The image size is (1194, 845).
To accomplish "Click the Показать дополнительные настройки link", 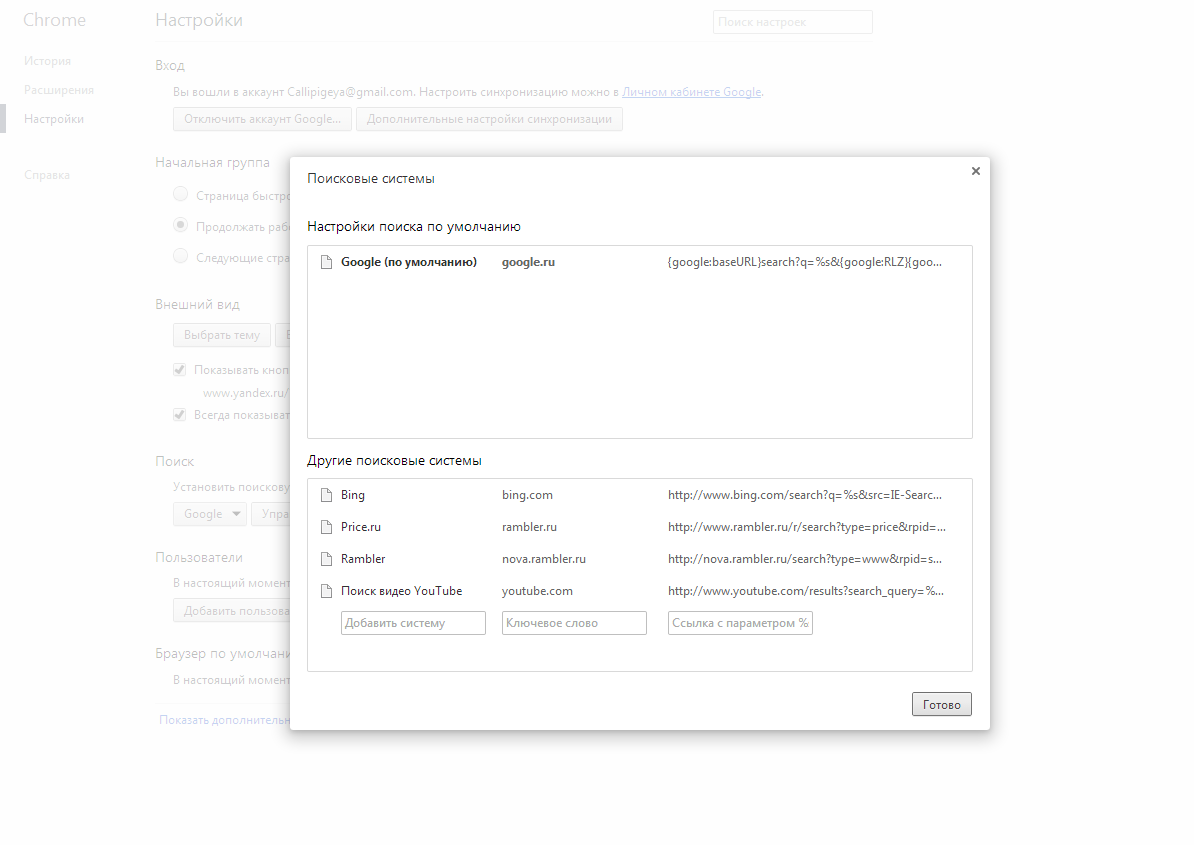I will coord(225,719).
